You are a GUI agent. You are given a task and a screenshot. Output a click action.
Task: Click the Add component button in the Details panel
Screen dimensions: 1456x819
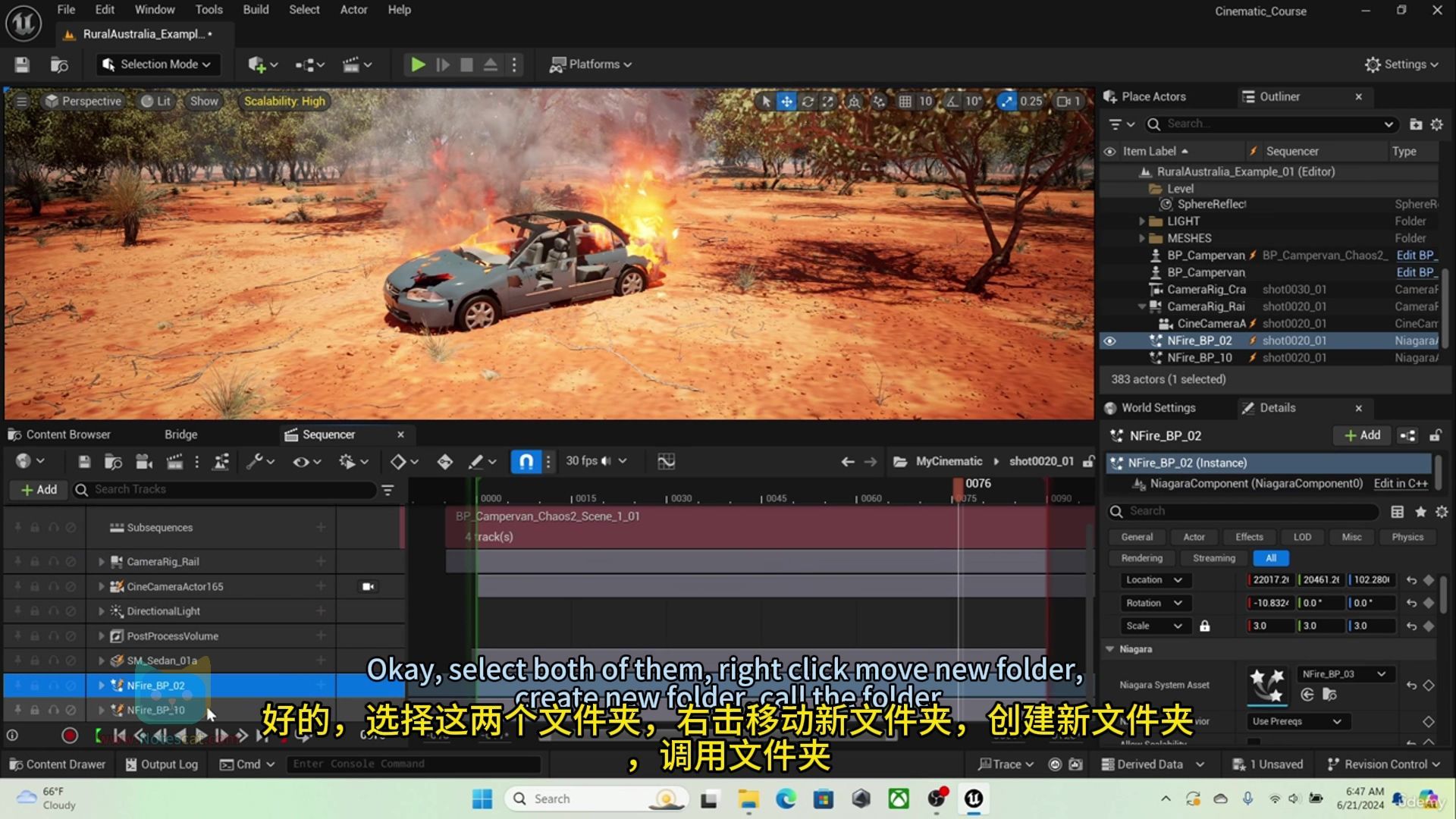pos(1363,435)
